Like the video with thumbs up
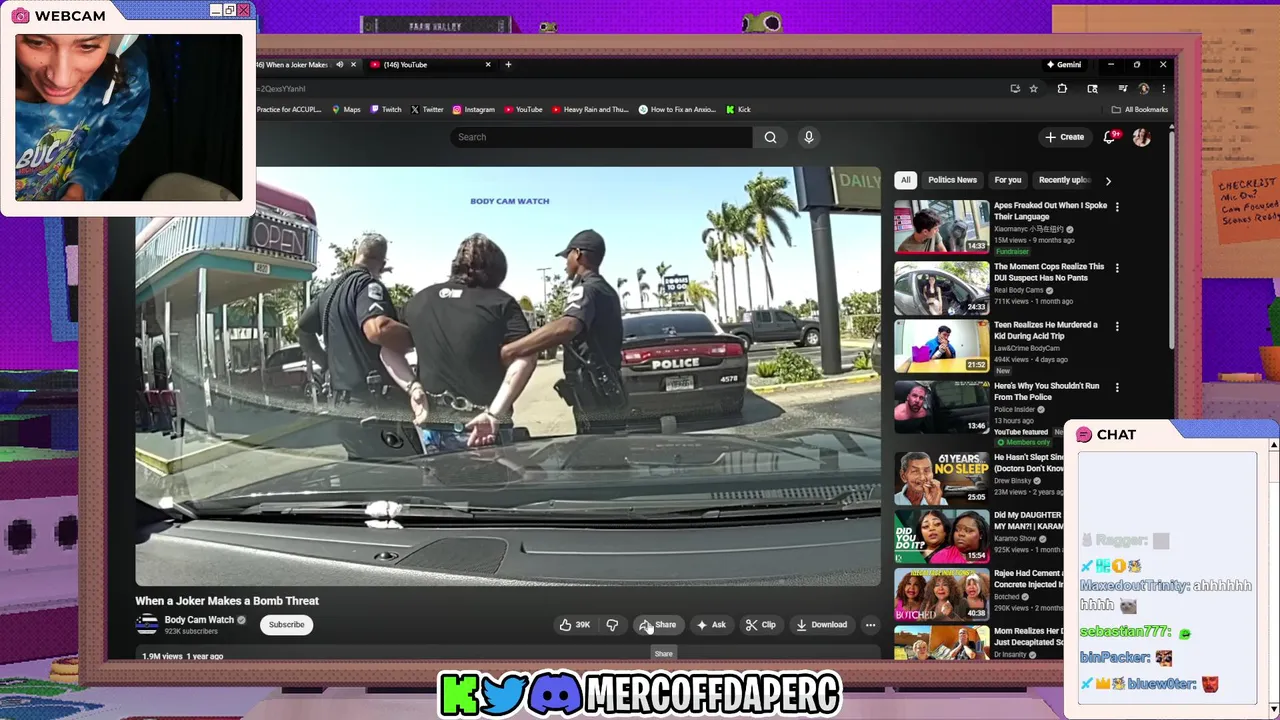1280x720 pixels. (575, 625)
